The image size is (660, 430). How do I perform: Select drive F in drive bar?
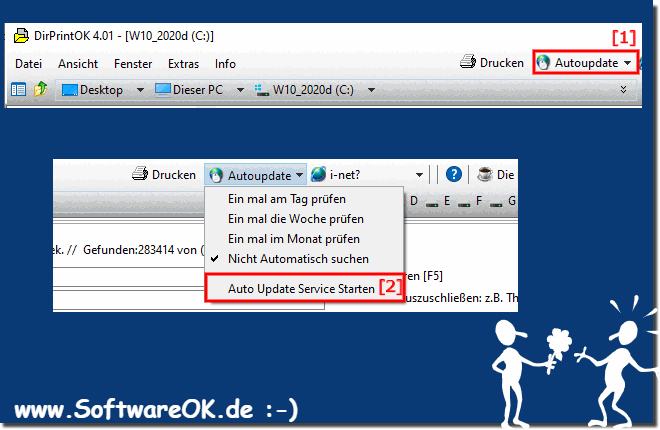point(470,201)
